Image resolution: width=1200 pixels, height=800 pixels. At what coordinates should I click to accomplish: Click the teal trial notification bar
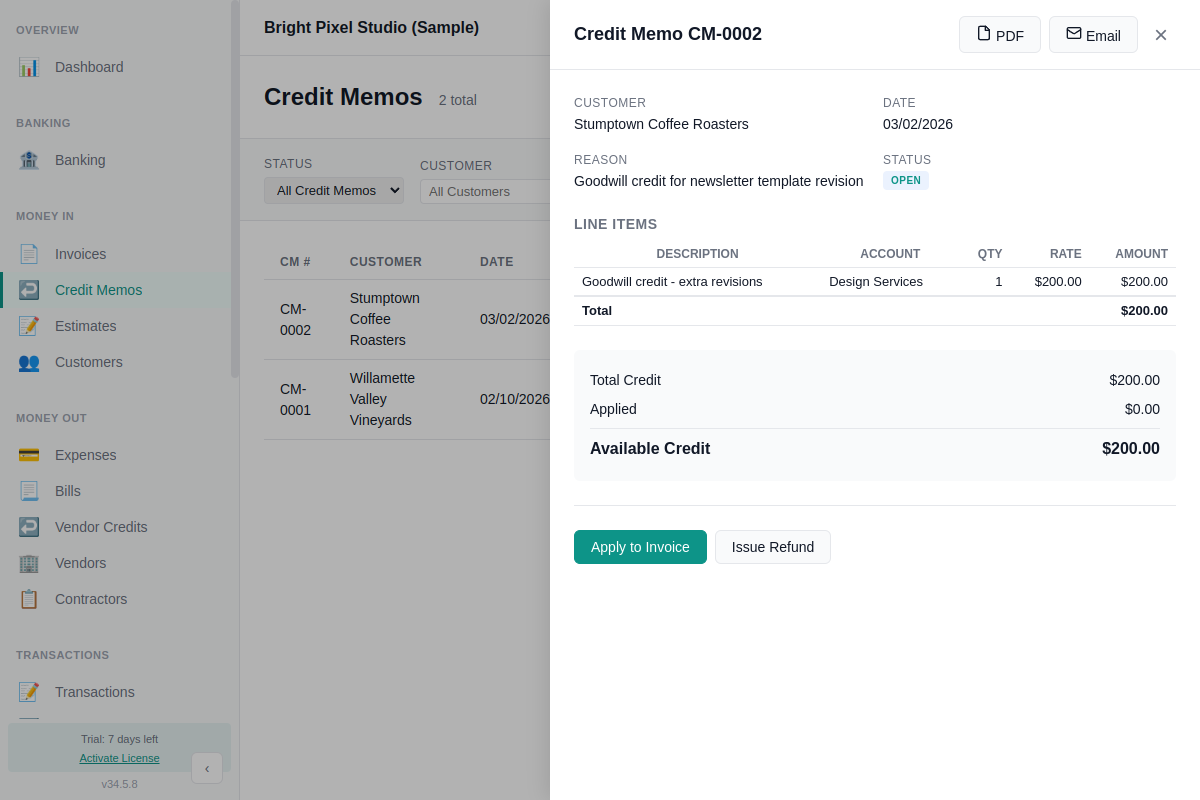119,747
